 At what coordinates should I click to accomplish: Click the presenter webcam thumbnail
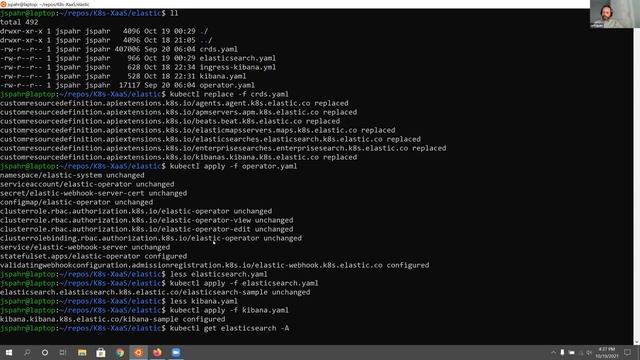coord(615,14)
